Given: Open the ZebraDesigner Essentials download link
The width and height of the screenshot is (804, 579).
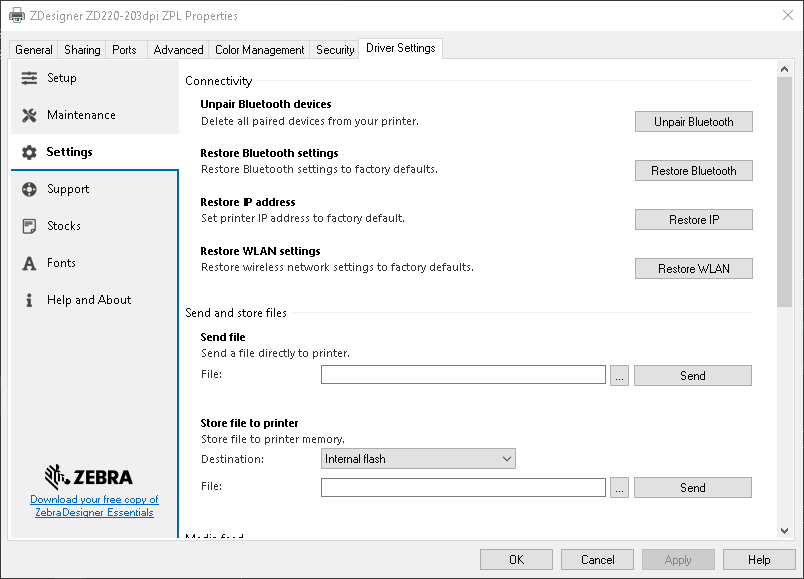Looking at the screenshot, I should [94, 505].
